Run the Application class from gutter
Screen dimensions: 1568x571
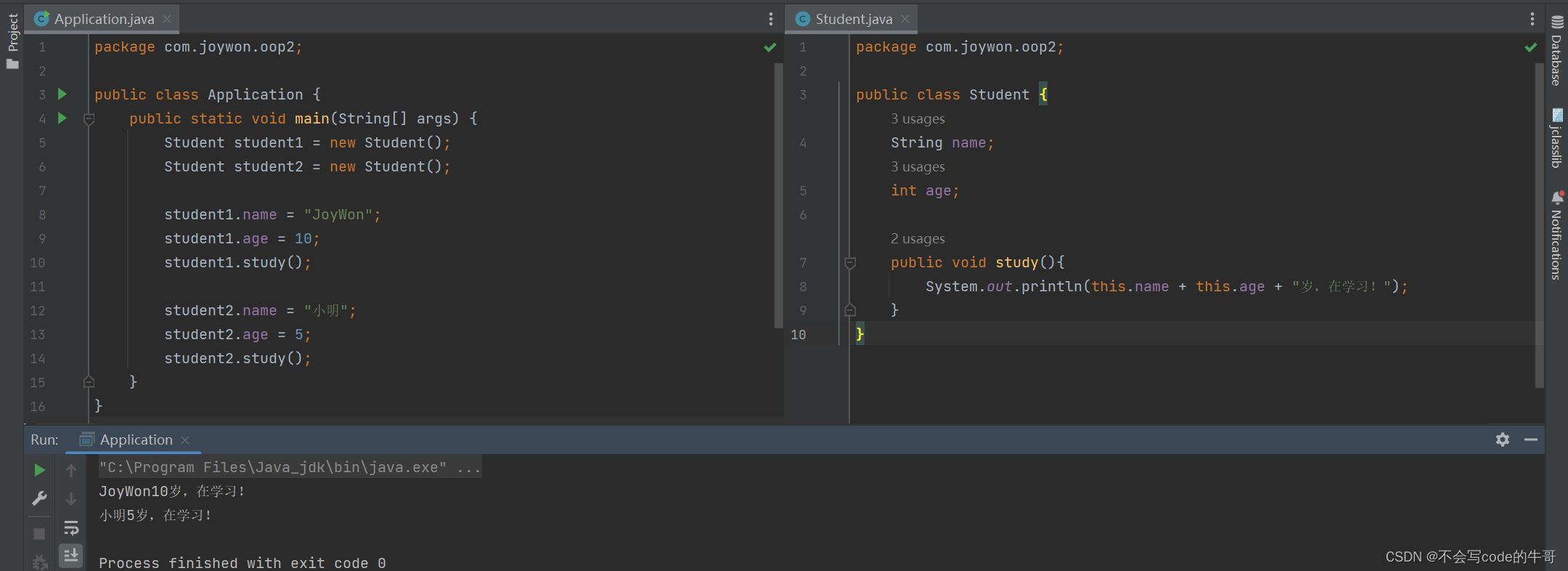tap(62, 94)
